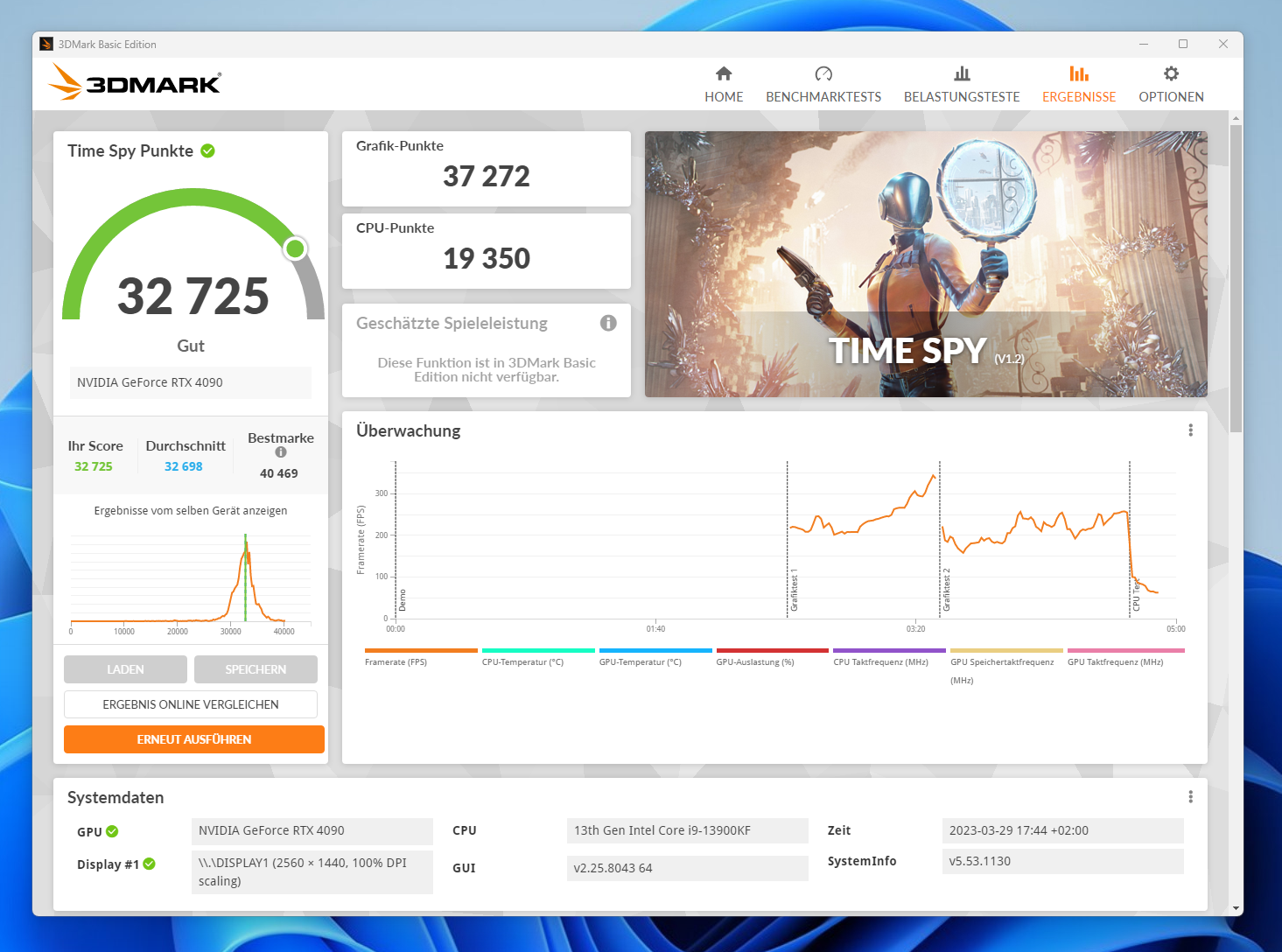Open the HOME tab

(x=724, y=85)
